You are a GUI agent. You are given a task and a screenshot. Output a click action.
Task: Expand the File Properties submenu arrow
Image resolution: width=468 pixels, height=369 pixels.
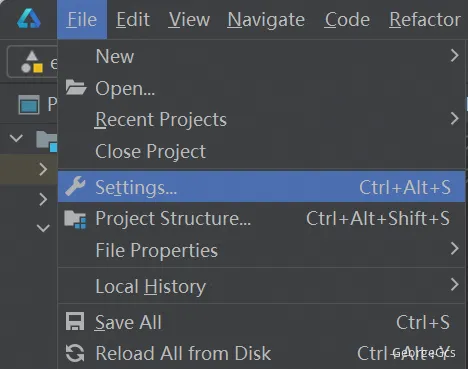tap(455, 249)
